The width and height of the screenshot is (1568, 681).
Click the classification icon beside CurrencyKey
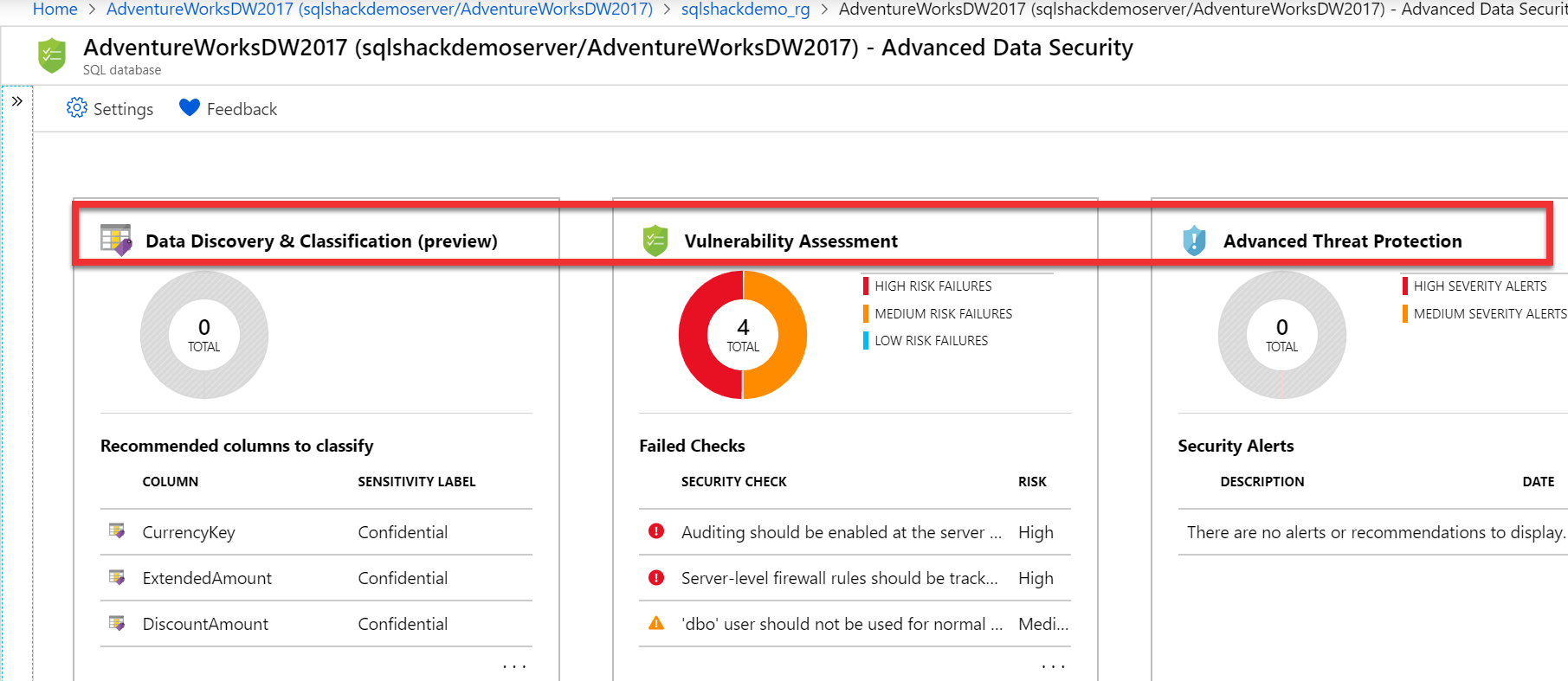117,531
